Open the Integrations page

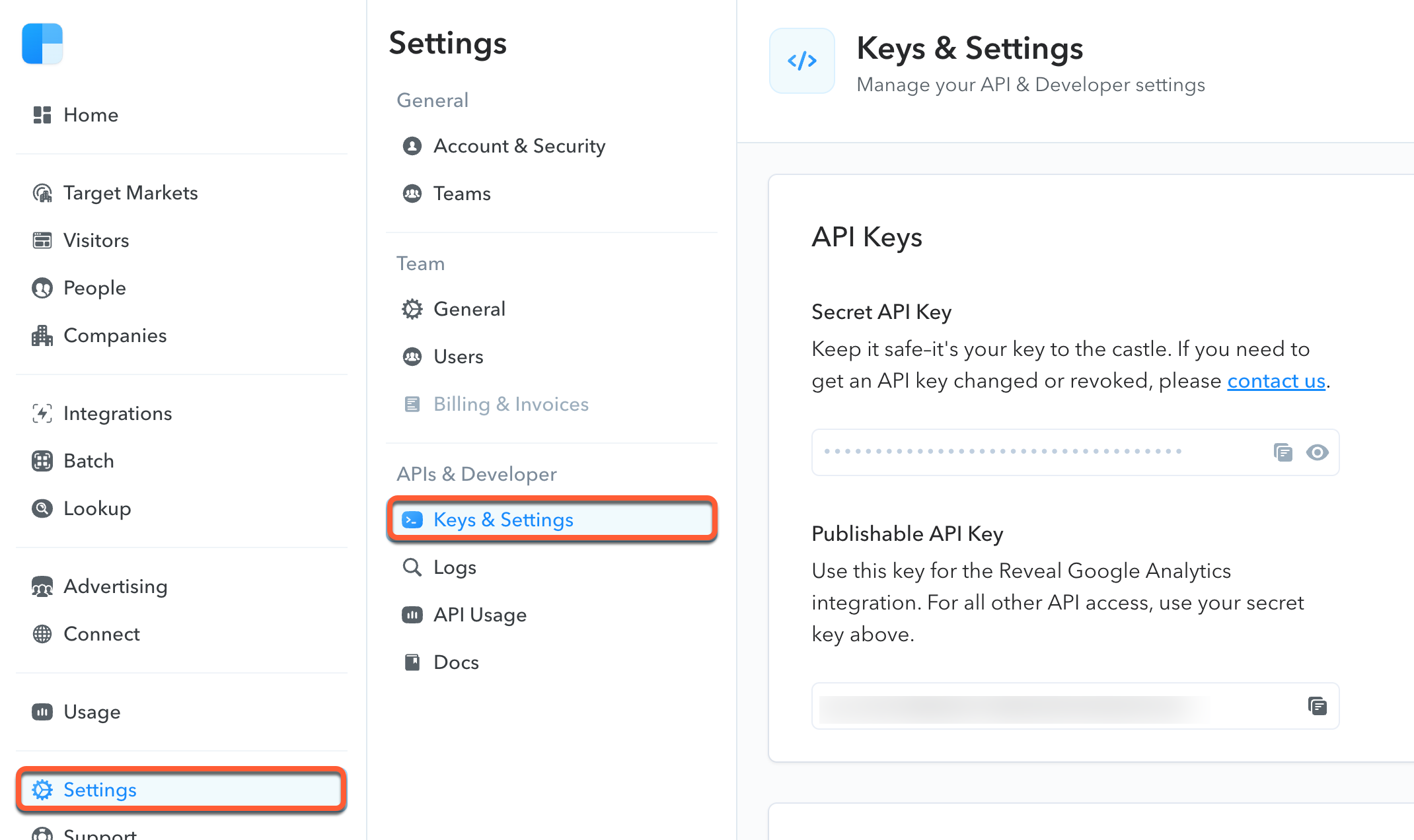click(117, 413)
